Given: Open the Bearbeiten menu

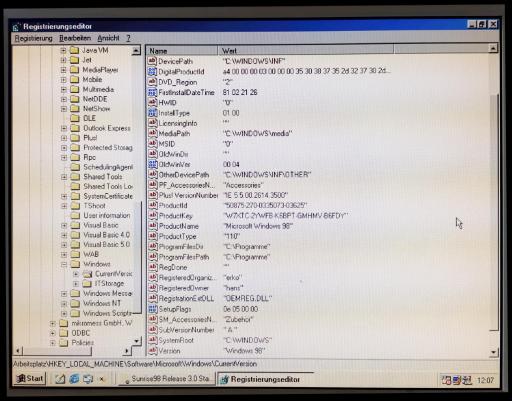Looking at the screenshot, I should coord(75,38).
